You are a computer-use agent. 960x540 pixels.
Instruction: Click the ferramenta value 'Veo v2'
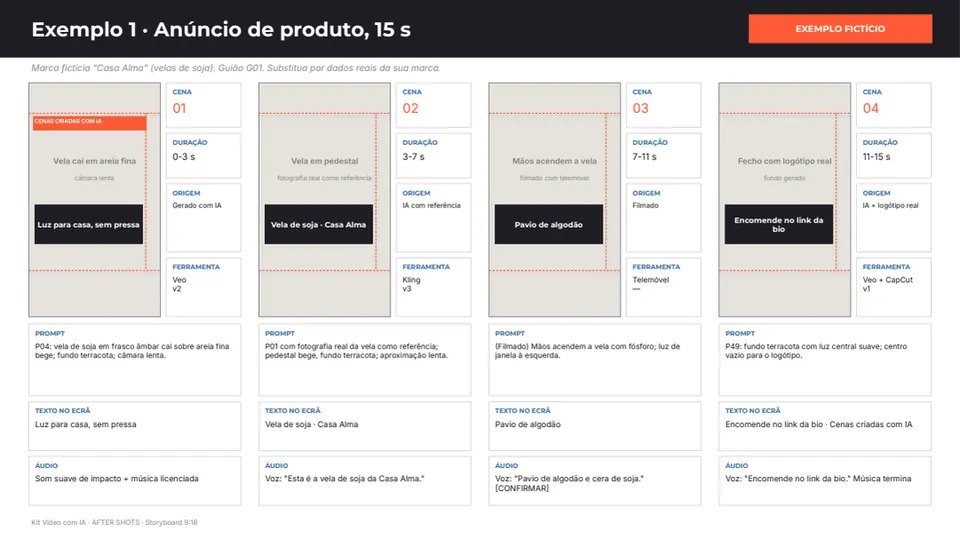point(179,284)
